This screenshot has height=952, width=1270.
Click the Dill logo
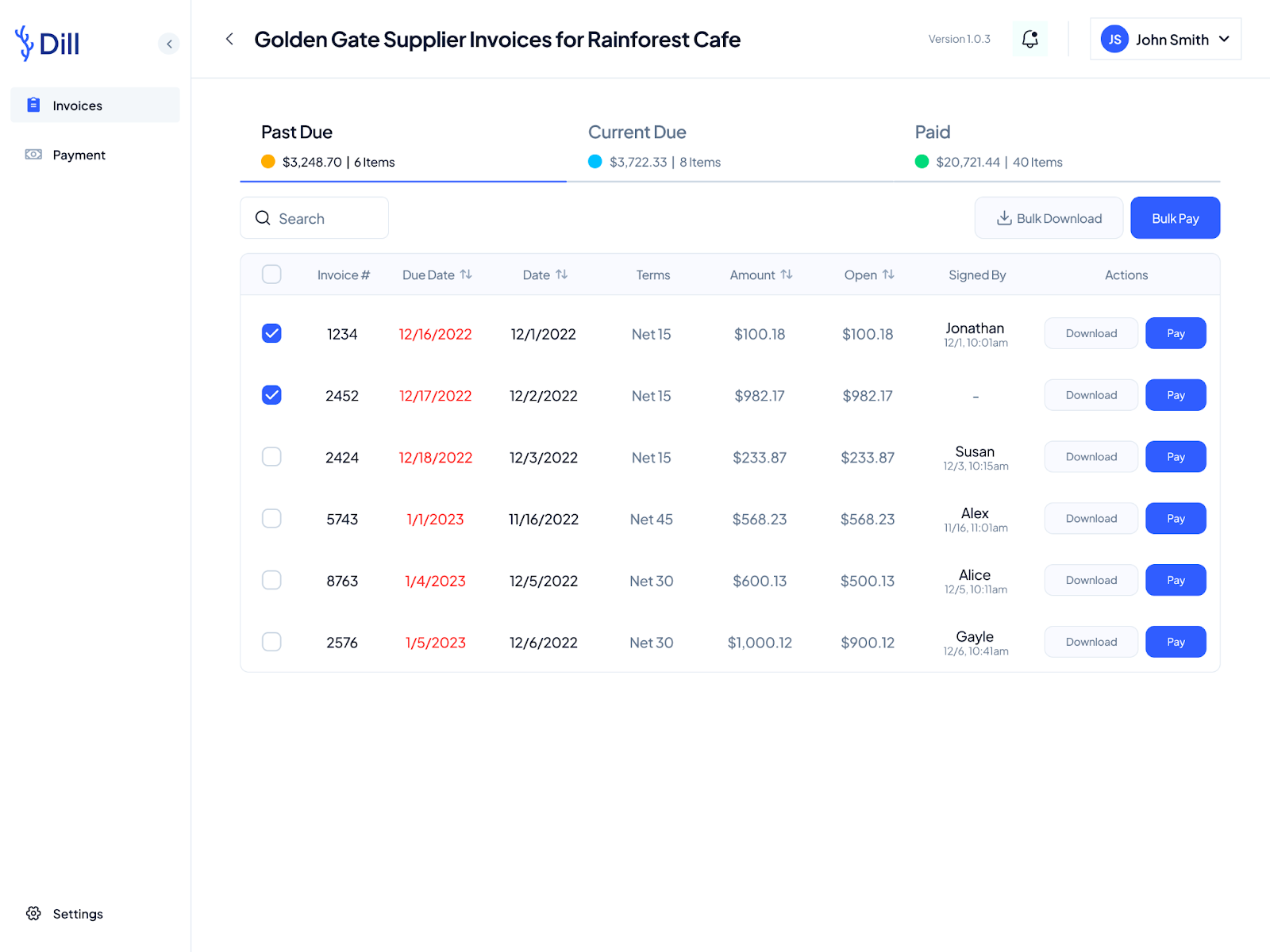click(x=48, y=43)
